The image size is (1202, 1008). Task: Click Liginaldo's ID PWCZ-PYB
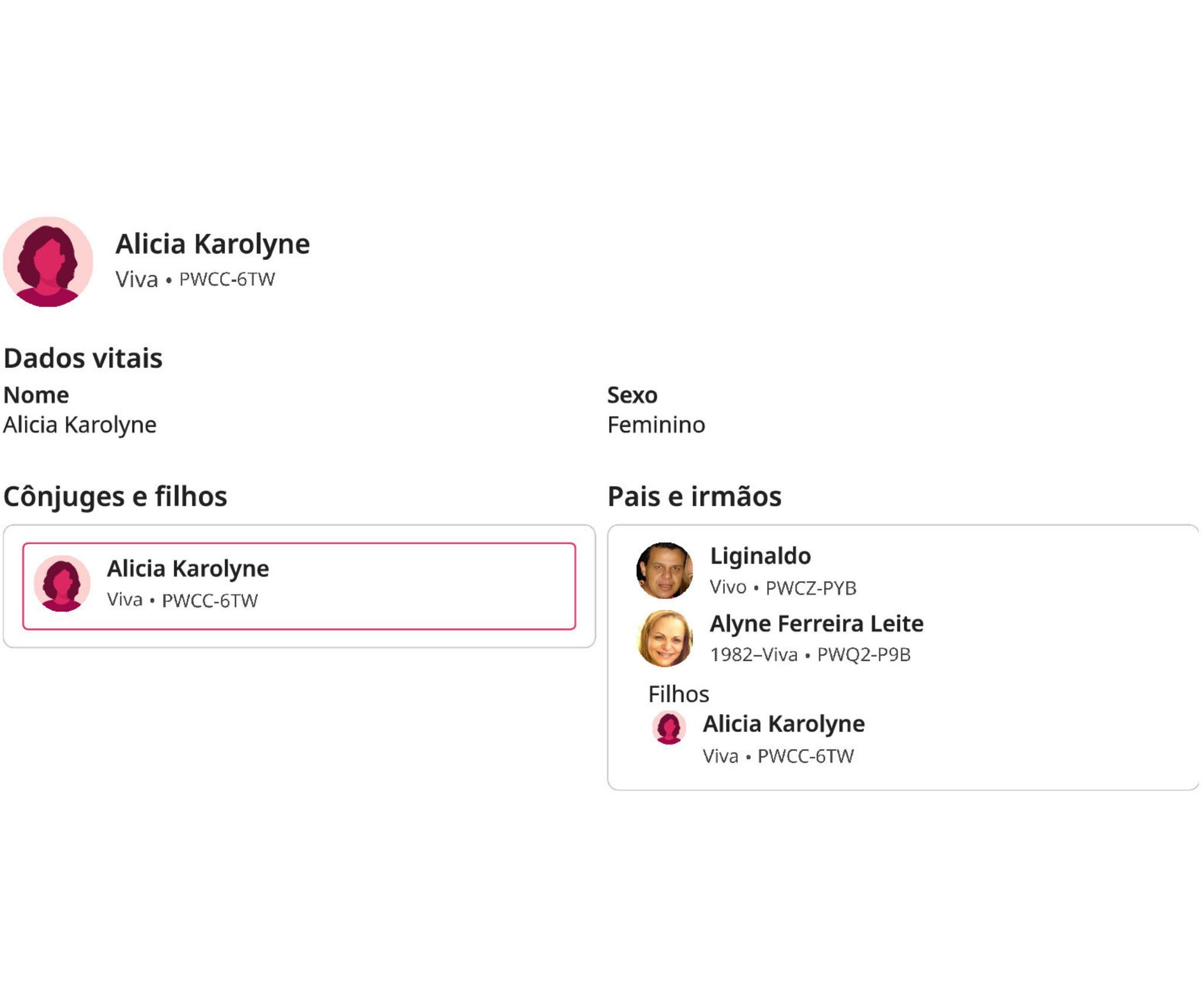click(811, 588)
